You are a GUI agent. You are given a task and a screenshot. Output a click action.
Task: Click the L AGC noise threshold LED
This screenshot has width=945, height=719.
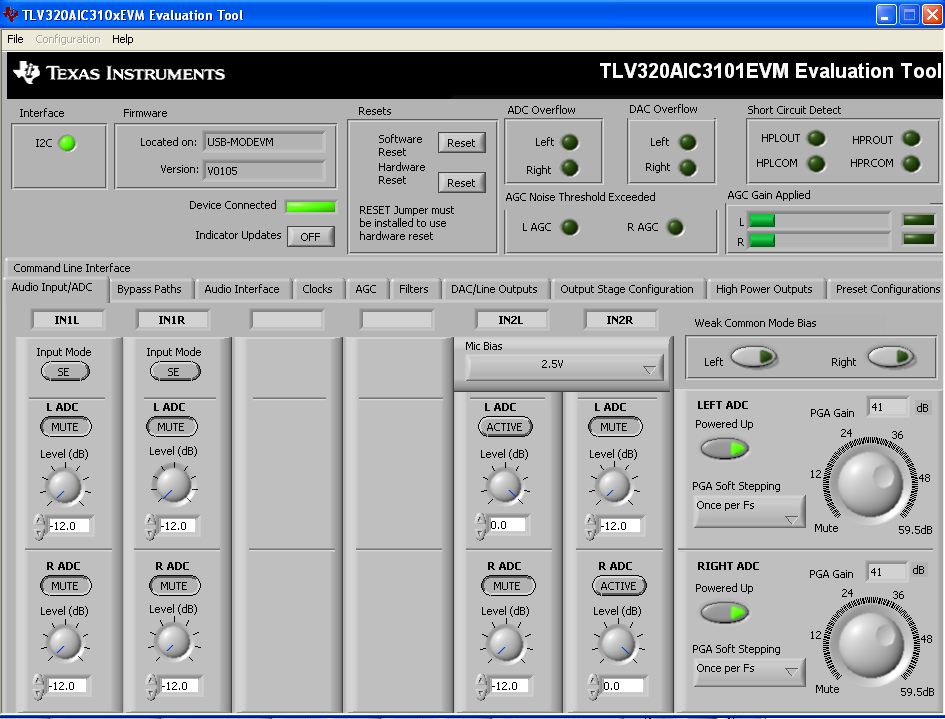pyautogui.click(x=570, y=227)
